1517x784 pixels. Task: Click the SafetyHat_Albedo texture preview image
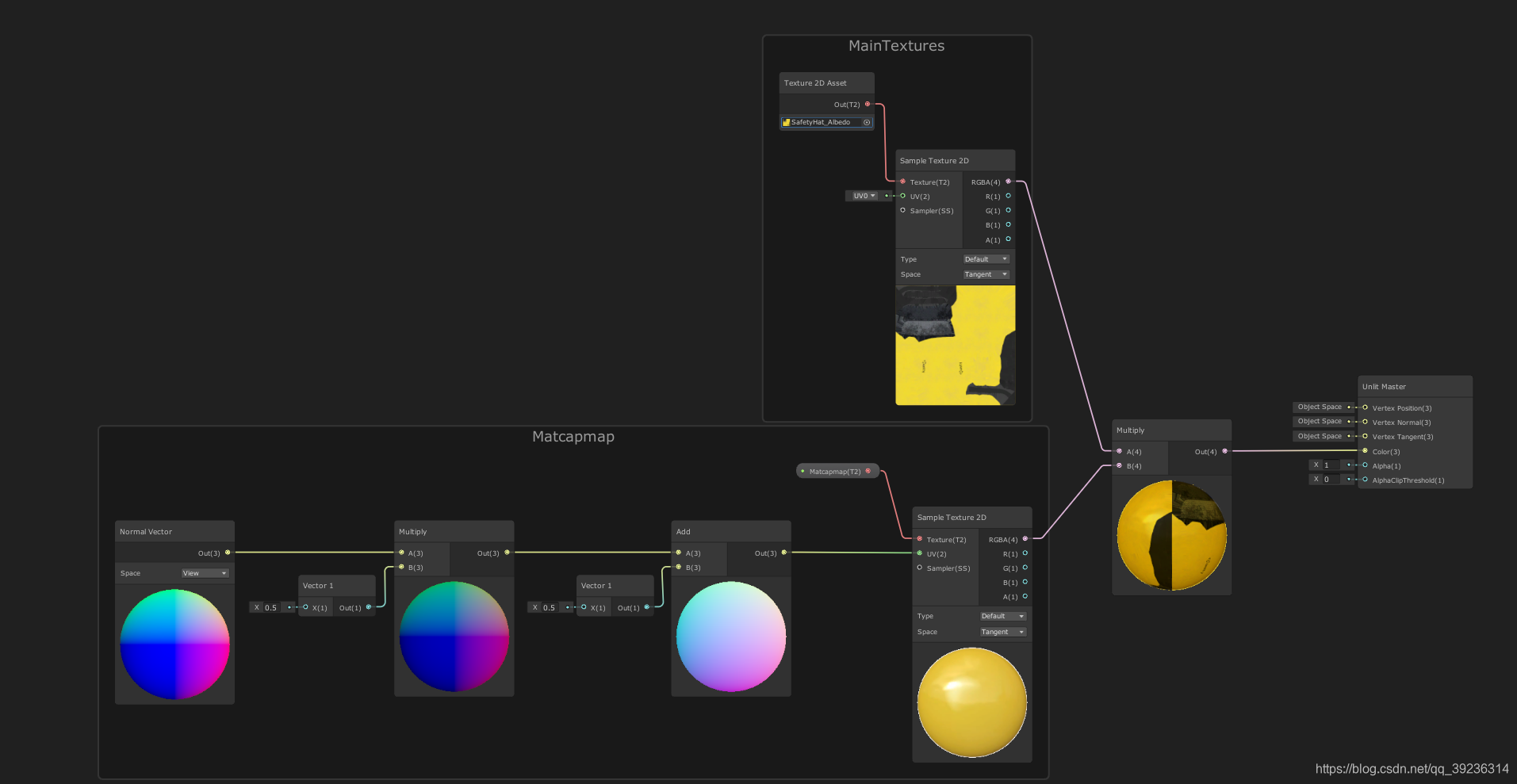(955, 346)
